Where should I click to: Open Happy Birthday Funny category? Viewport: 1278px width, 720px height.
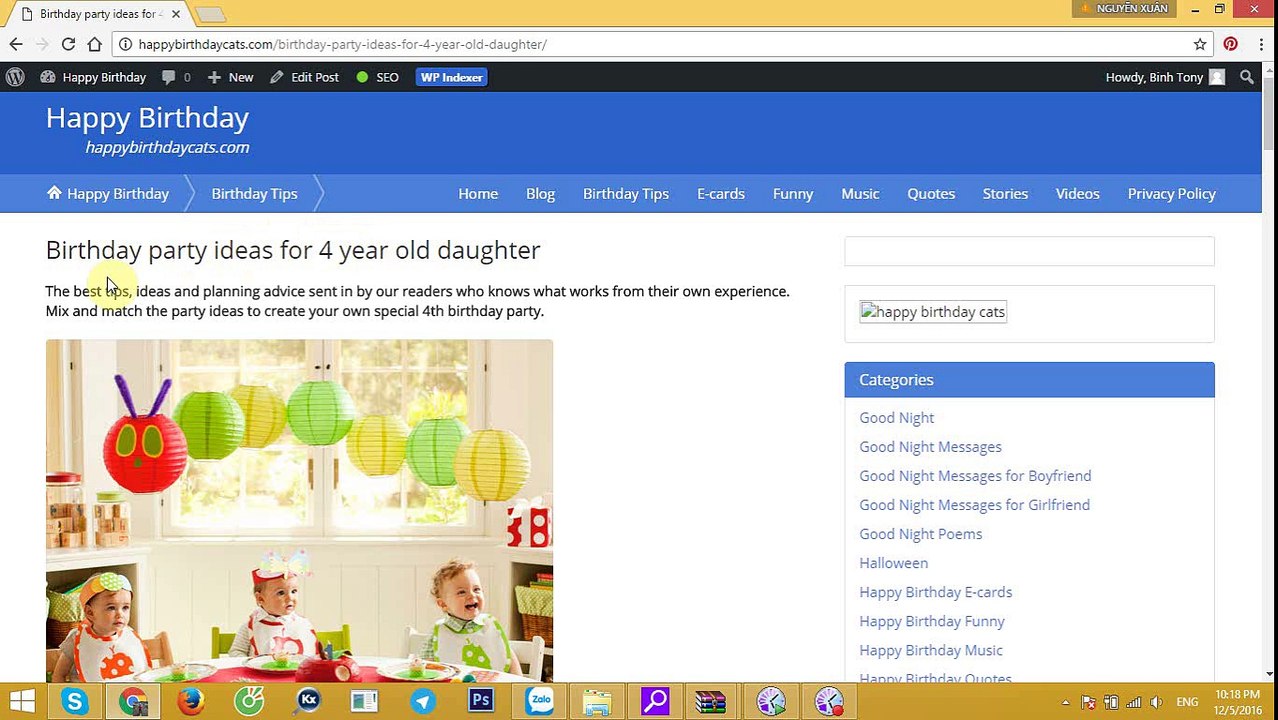click(x=931, y=620)
